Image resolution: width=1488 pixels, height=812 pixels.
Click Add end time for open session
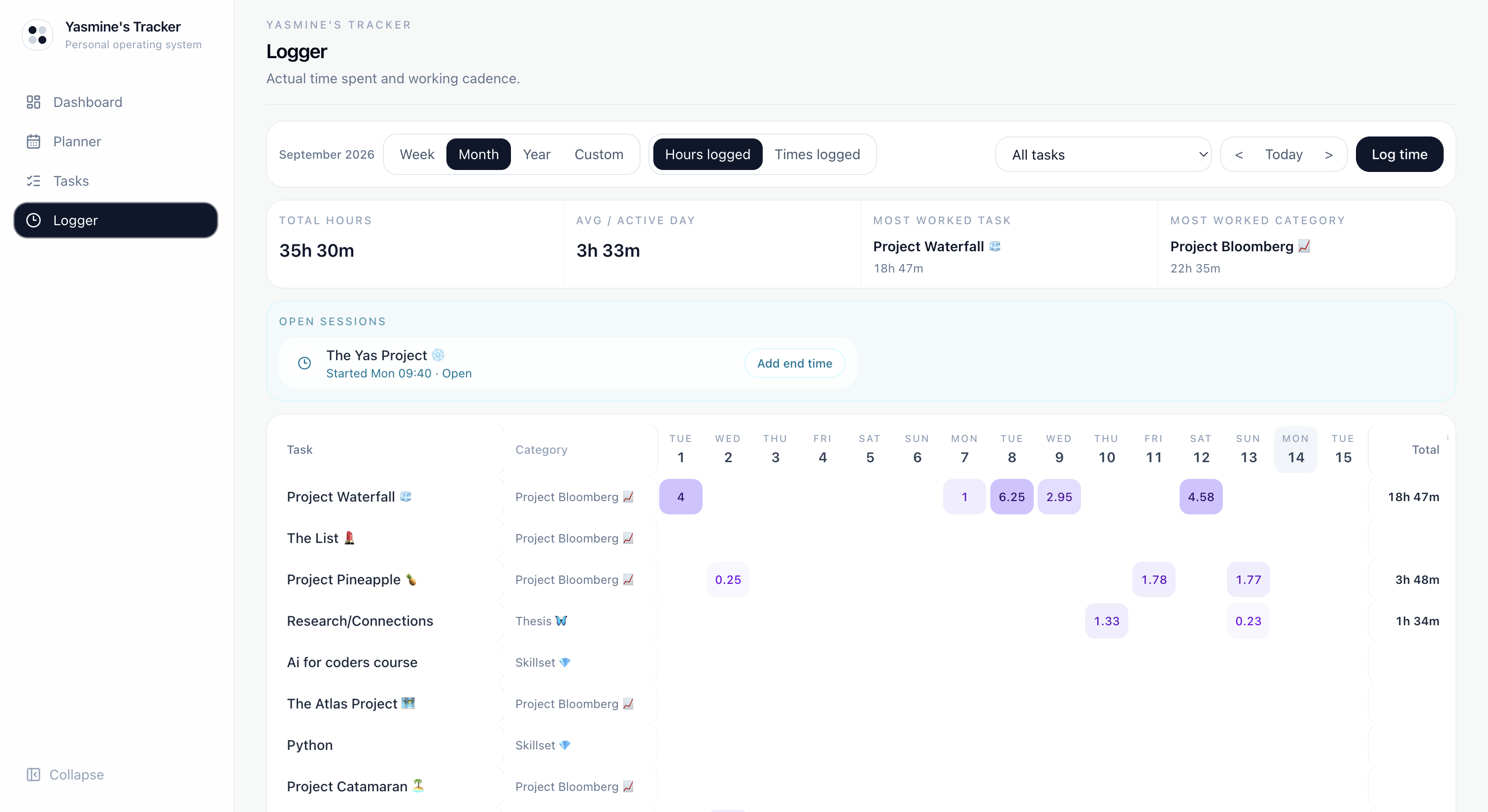[x=794, y=363]
